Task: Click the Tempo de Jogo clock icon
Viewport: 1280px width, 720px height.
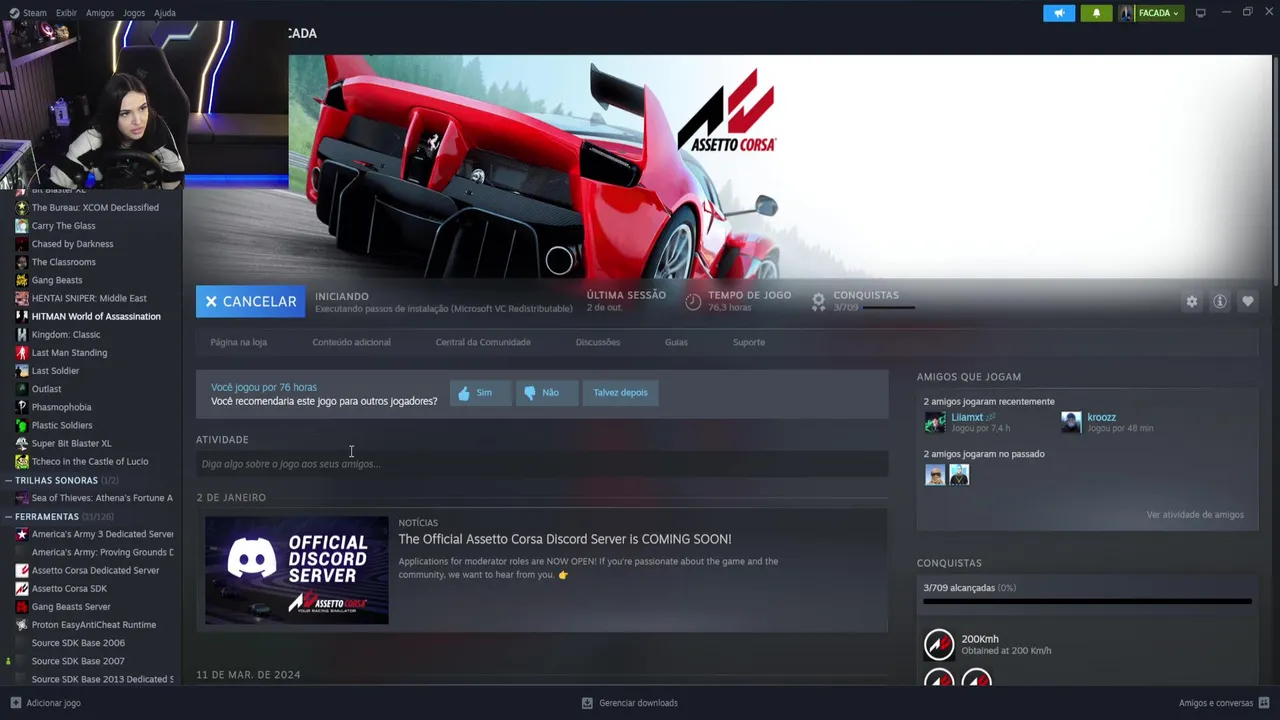Action: (x=693, y=300)
